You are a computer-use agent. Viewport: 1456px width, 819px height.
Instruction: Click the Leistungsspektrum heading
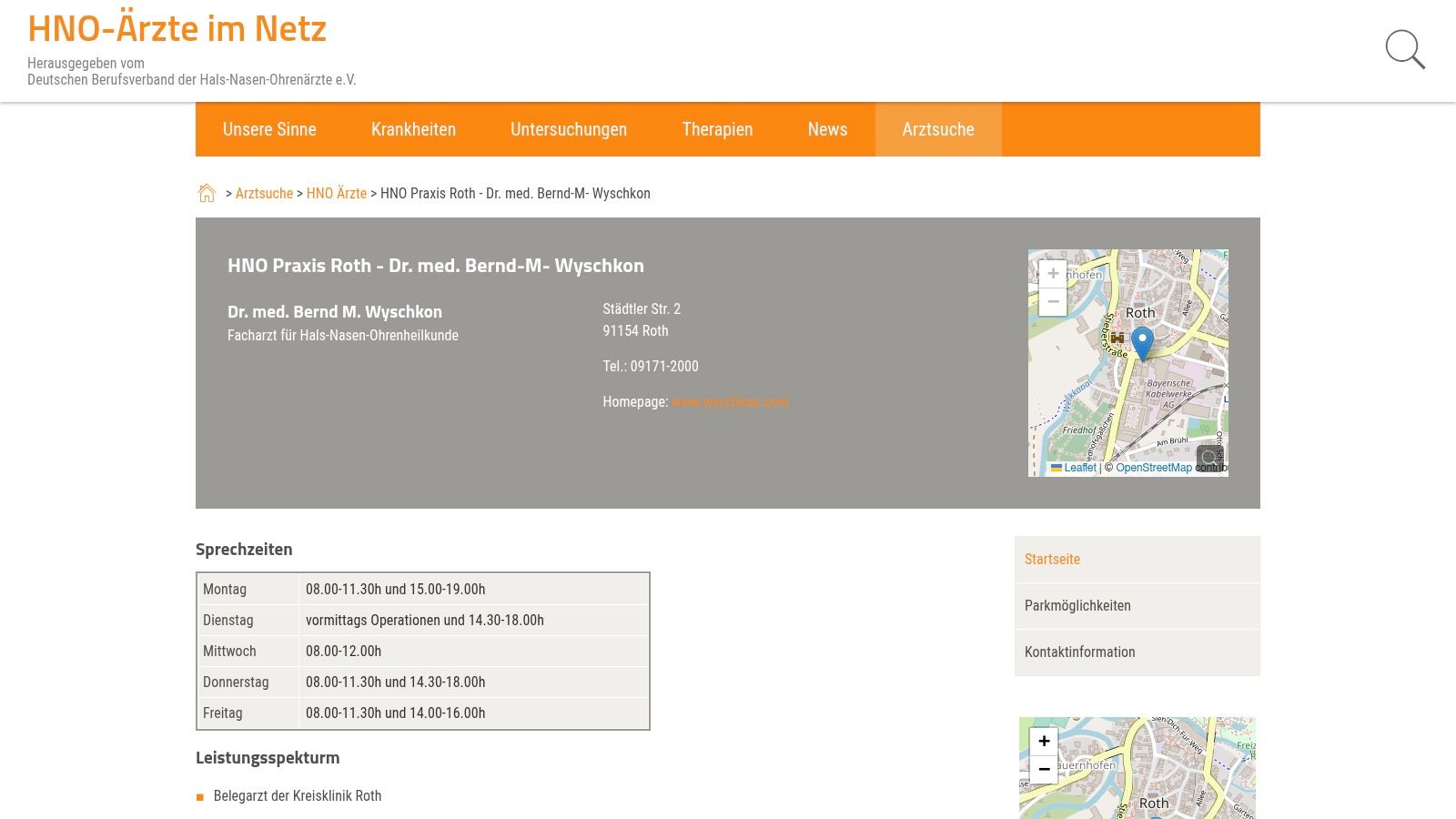(x=268, y=757)
